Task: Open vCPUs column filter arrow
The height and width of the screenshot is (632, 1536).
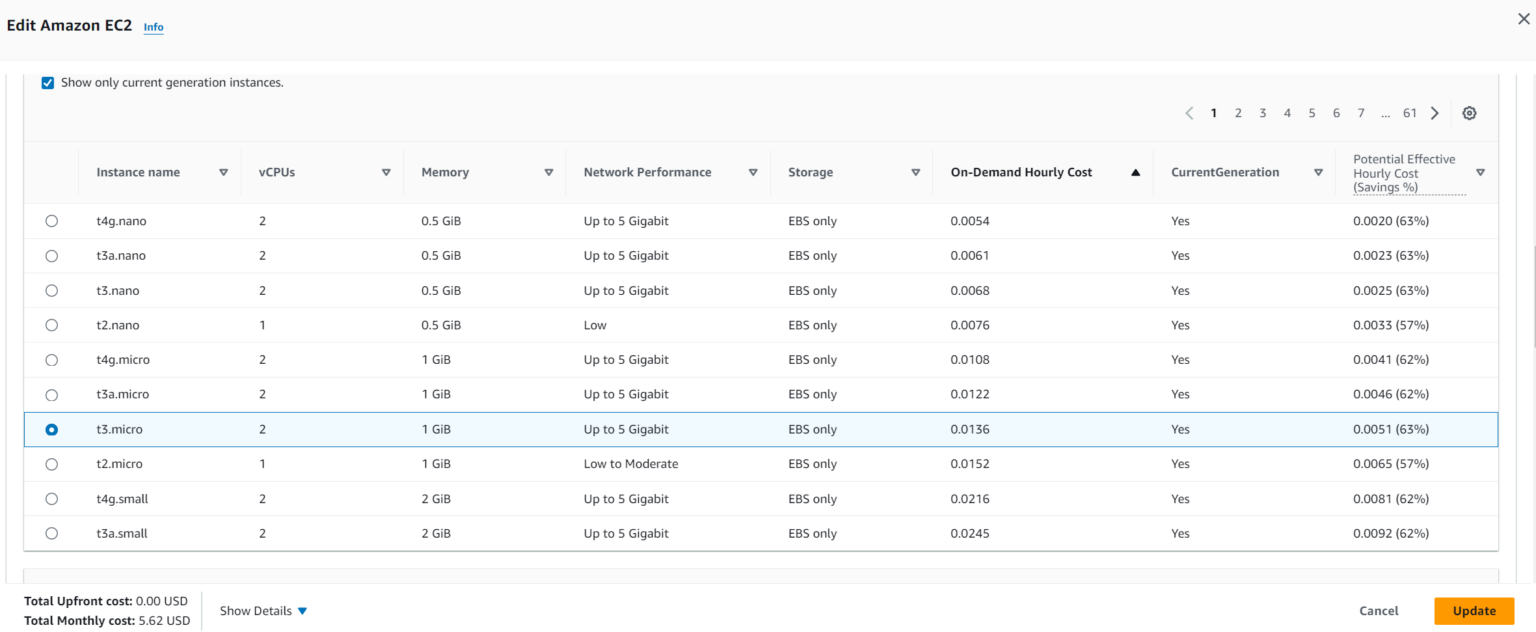Action: pos(386,172)
